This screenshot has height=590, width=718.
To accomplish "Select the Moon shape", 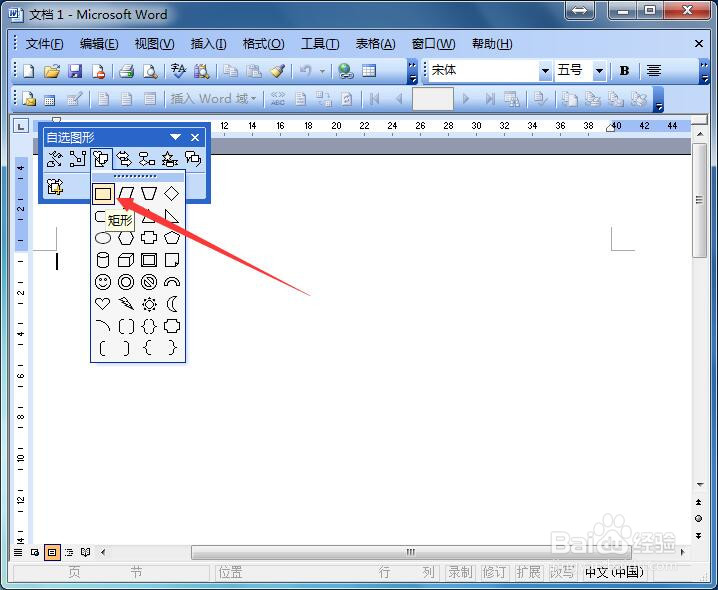I will 172,304.
